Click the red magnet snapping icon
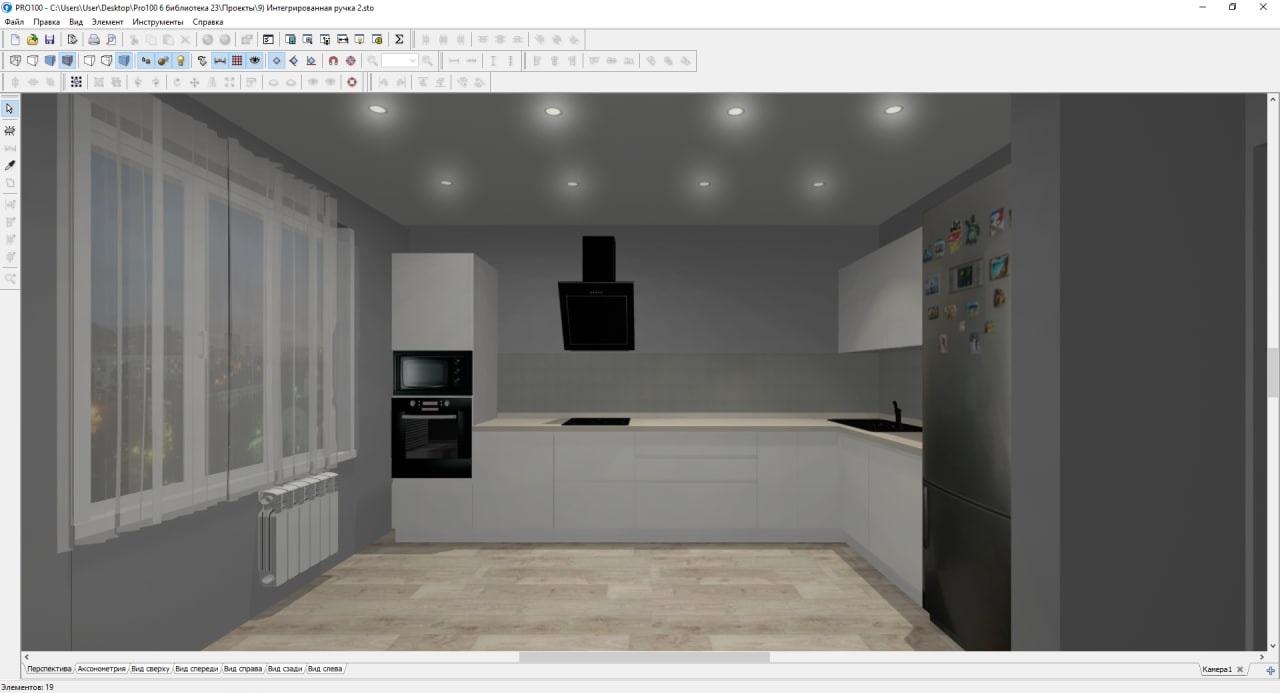 tap(333, 61)
